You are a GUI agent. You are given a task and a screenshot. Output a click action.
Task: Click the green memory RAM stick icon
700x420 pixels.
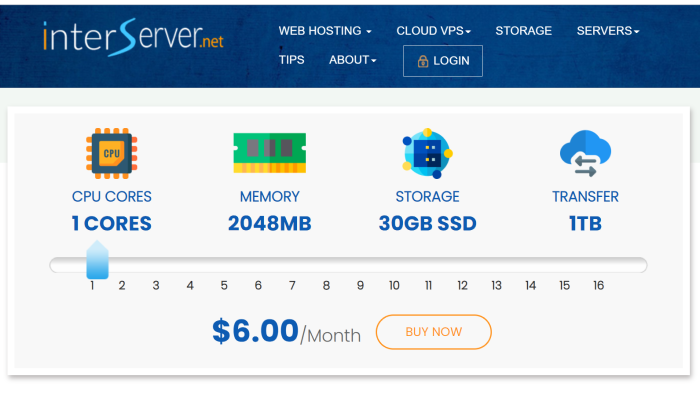(270, 153)
